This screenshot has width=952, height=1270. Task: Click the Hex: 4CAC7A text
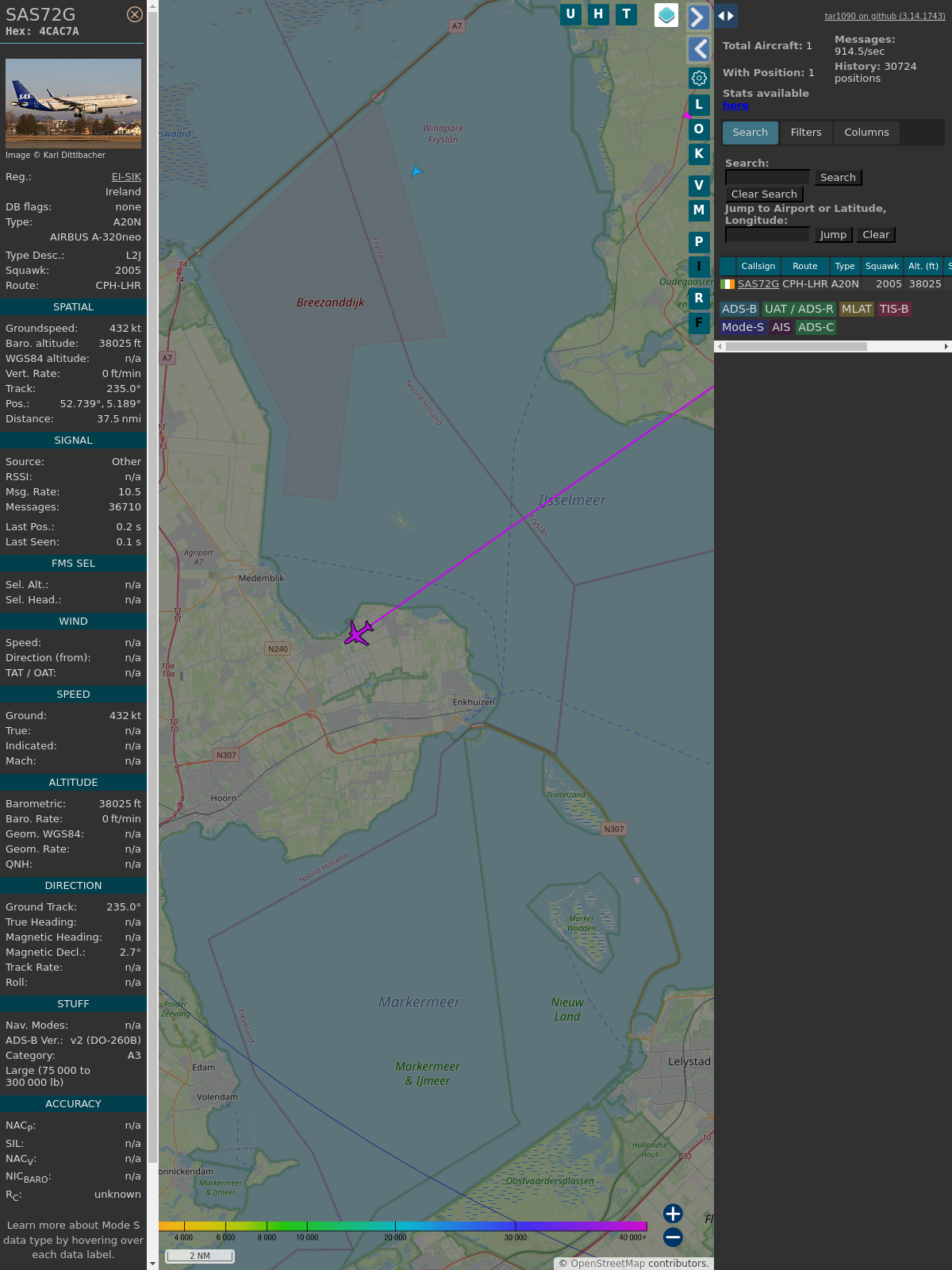(42, 32)
